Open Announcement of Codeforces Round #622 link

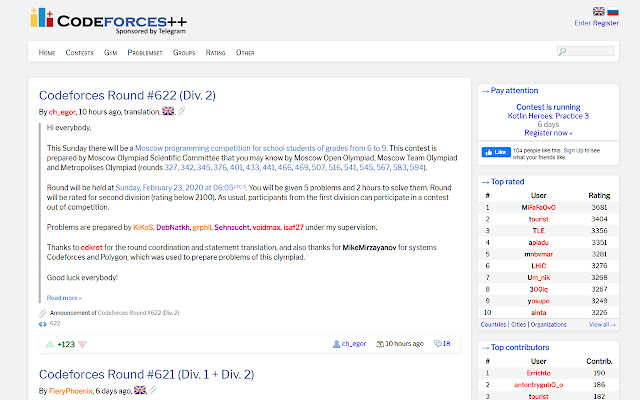click(138, 313)
